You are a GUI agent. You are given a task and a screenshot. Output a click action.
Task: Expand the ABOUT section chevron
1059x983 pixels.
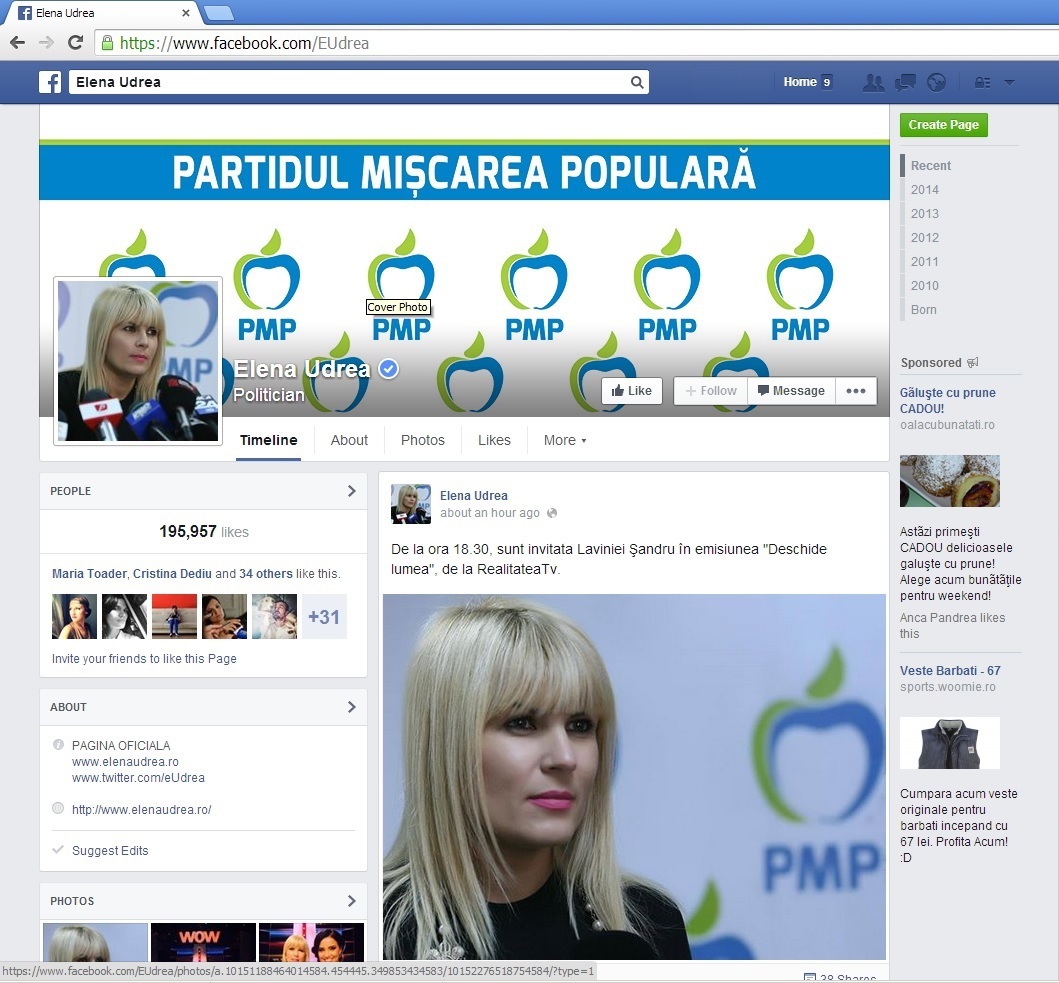click(351, 707)
